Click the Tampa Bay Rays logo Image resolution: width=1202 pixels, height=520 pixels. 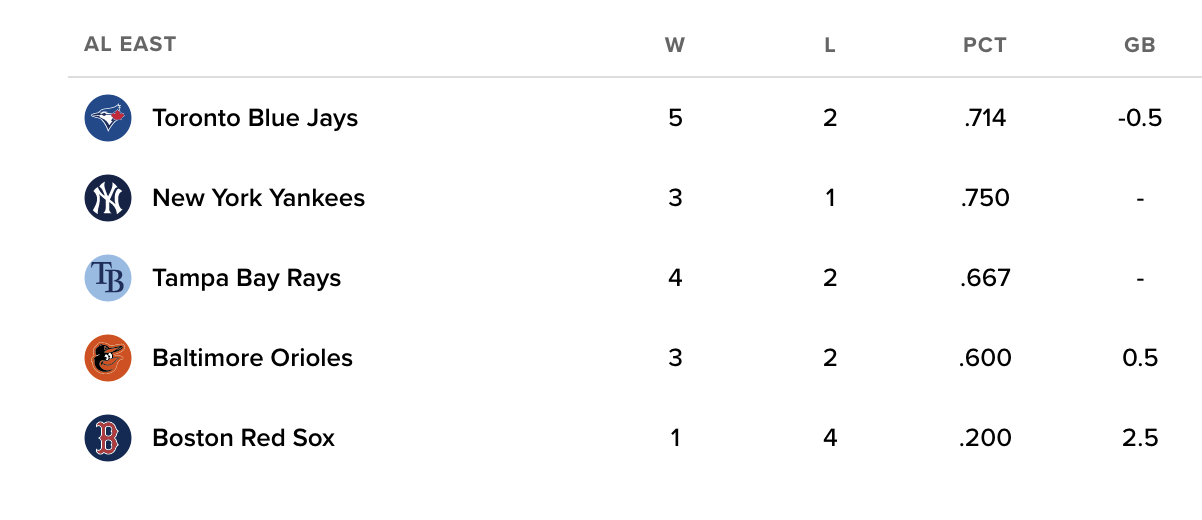108,278
